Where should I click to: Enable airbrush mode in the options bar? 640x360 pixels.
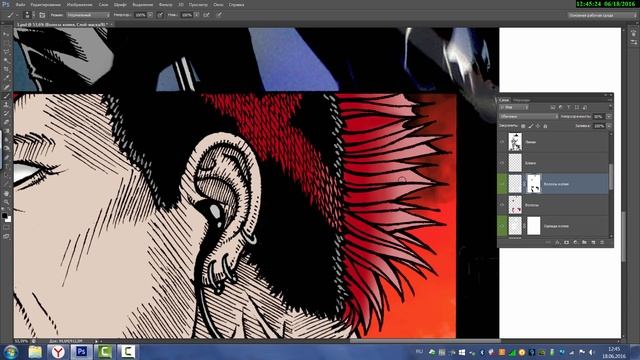(207, 15)
